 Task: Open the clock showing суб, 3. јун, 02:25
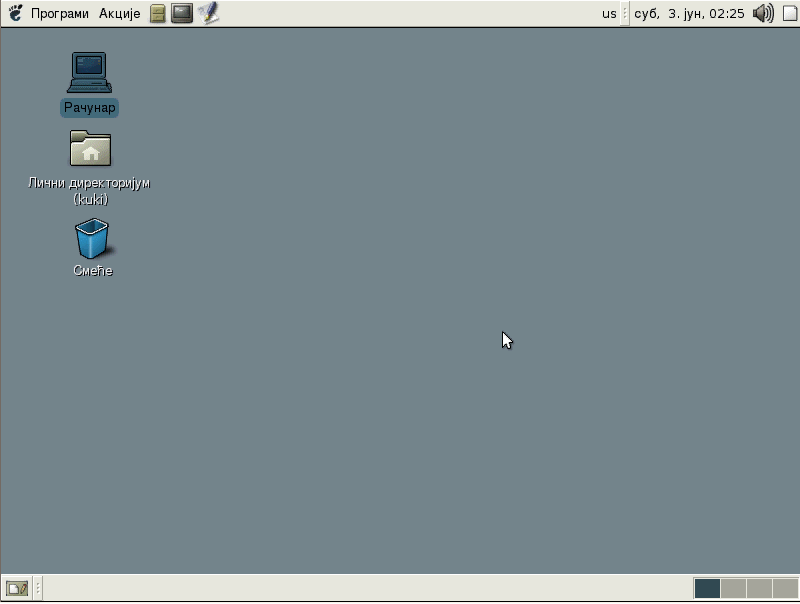pos(689,14)
